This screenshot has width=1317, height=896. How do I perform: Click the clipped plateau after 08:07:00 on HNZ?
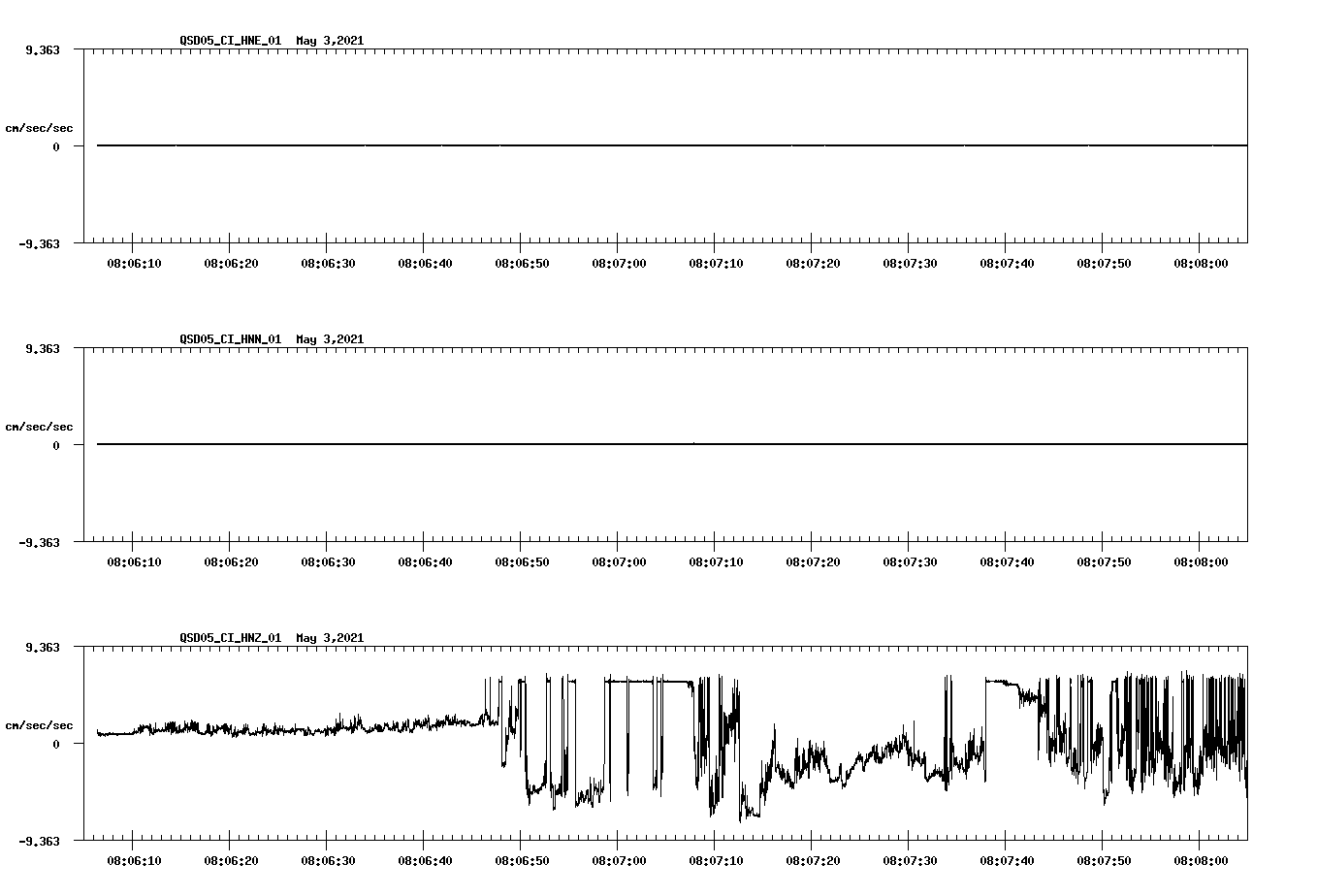tap(650, 684)
